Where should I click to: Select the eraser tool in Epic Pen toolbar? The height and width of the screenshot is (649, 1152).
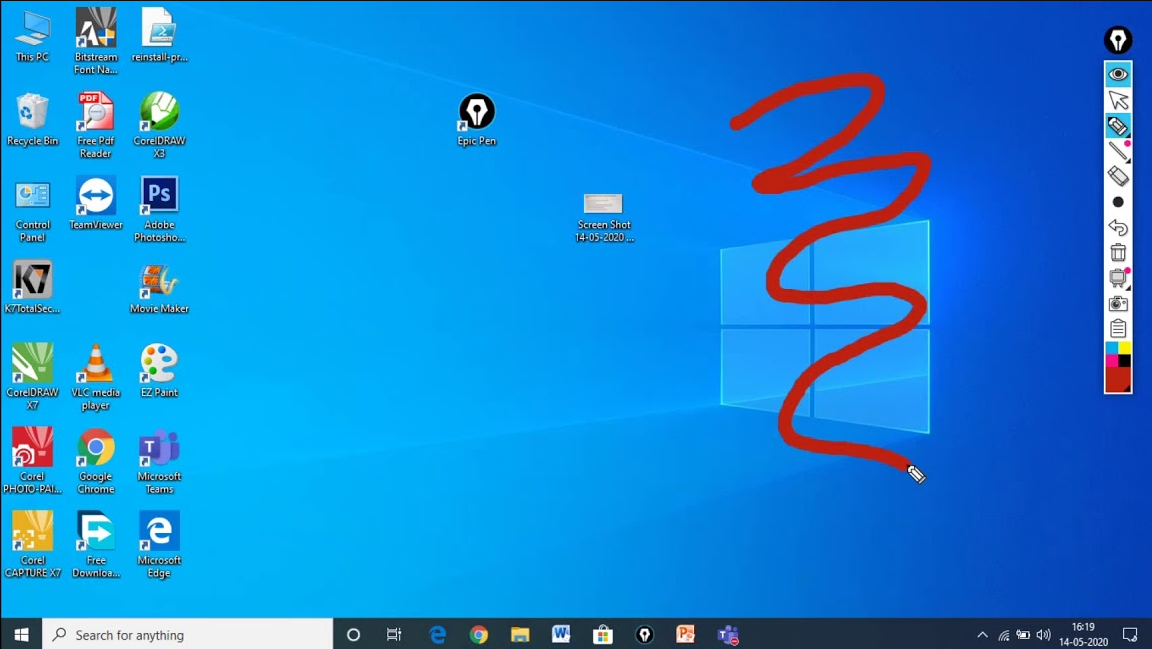(x=1117, y=176)
